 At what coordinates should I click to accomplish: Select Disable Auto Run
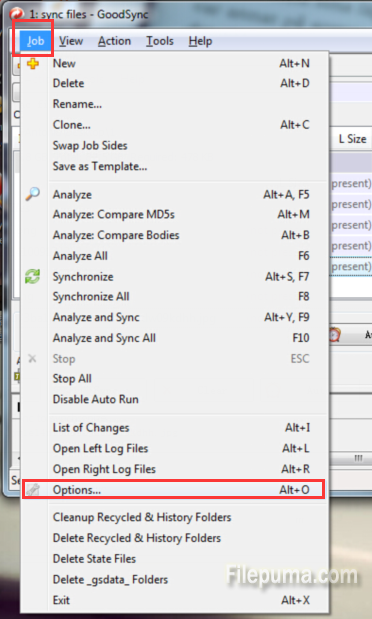pos(175,400)
